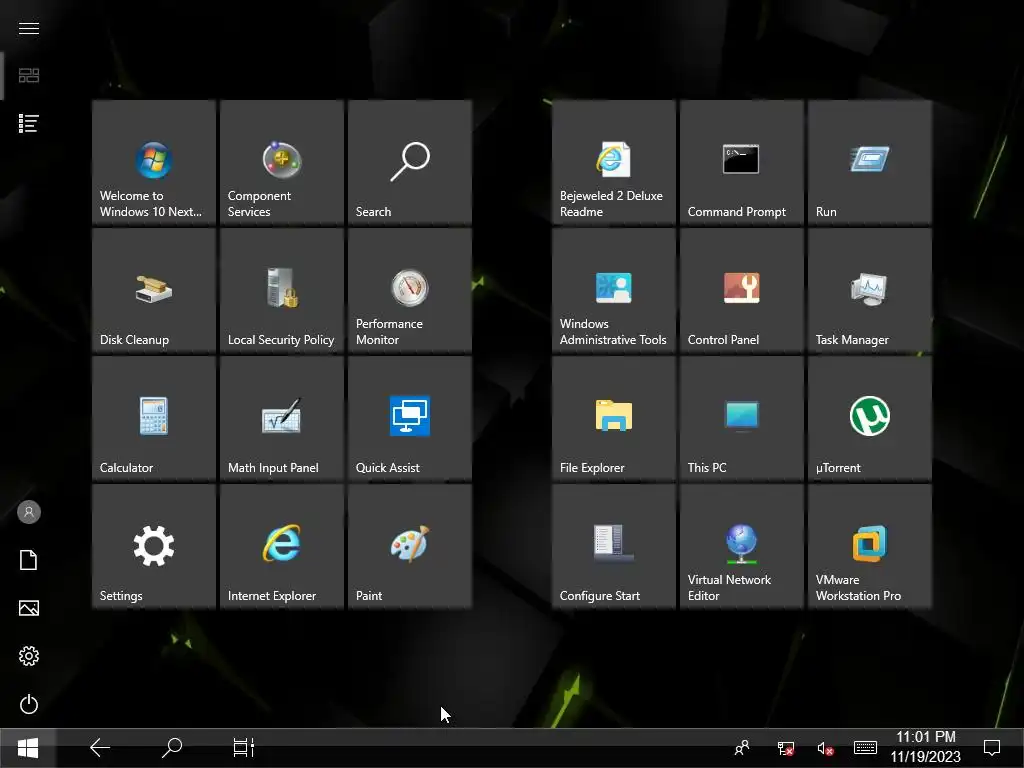Launch Component Services tile
Viewport: 1024px width, 768px height.
coord(282,163)
